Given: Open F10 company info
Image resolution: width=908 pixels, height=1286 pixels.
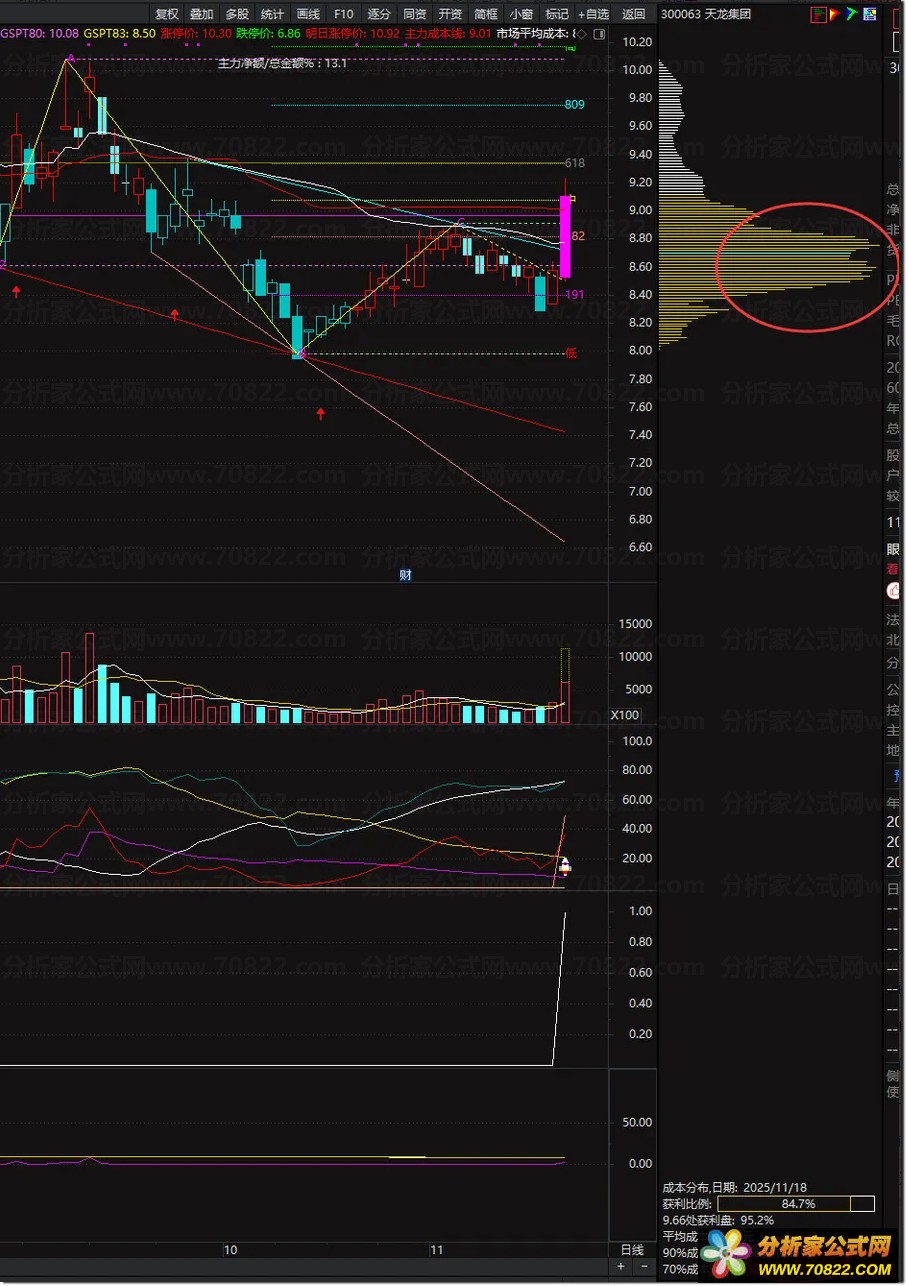Looking at the screenshot, I should tap(343, 14).
